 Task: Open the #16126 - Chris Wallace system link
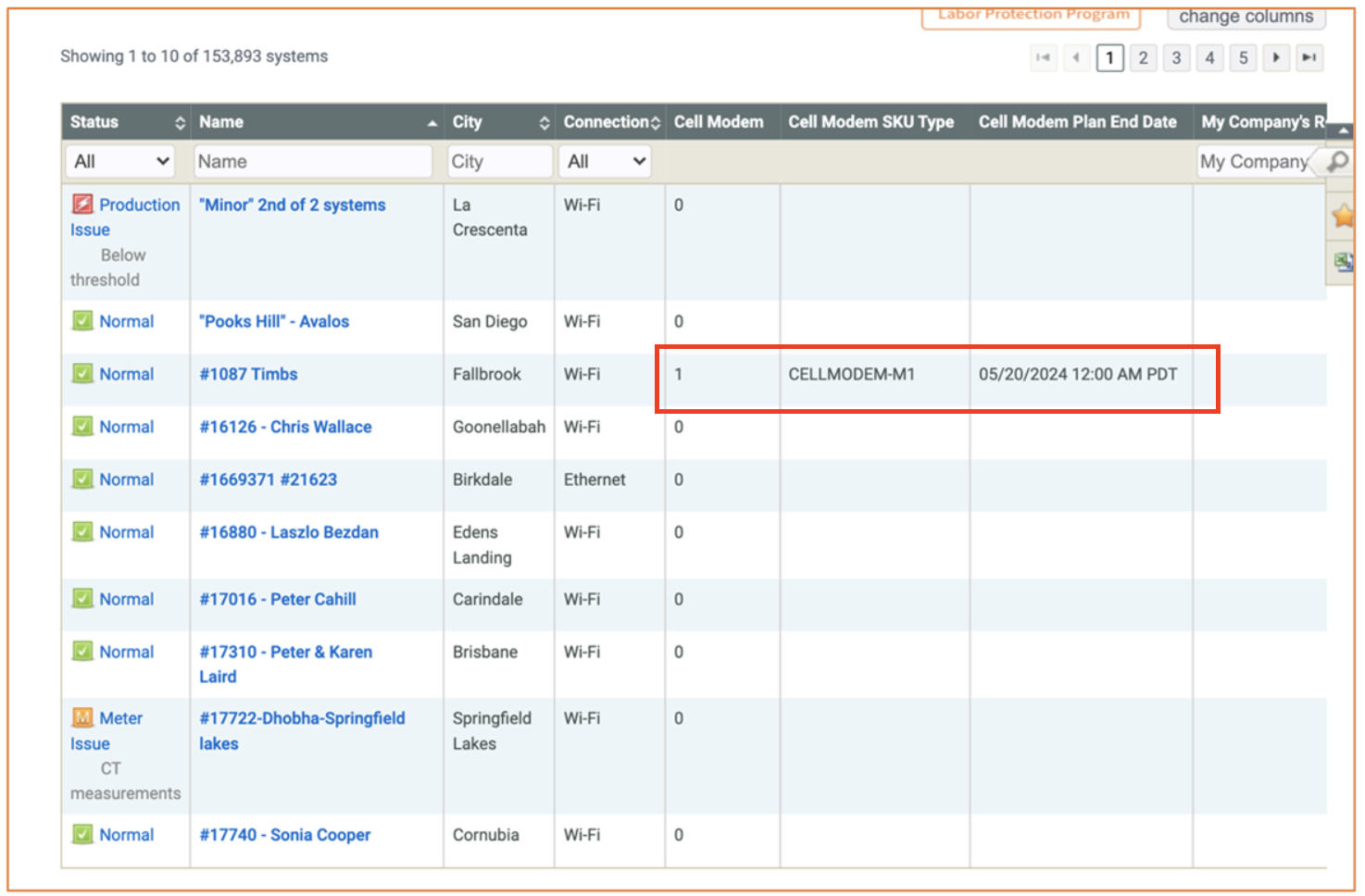pyautogui.click(x=285, y=427)
